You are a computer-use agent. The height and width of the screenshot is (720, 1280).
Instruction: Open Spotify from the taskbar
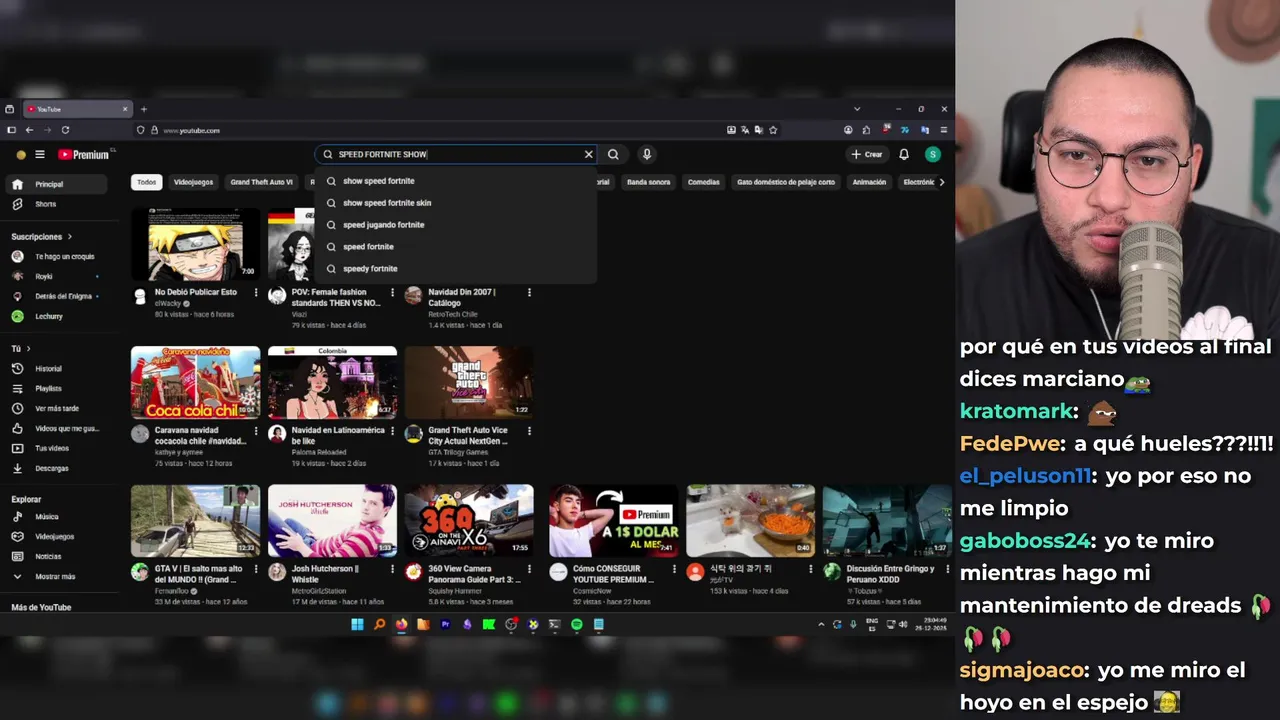pos(577,625)
